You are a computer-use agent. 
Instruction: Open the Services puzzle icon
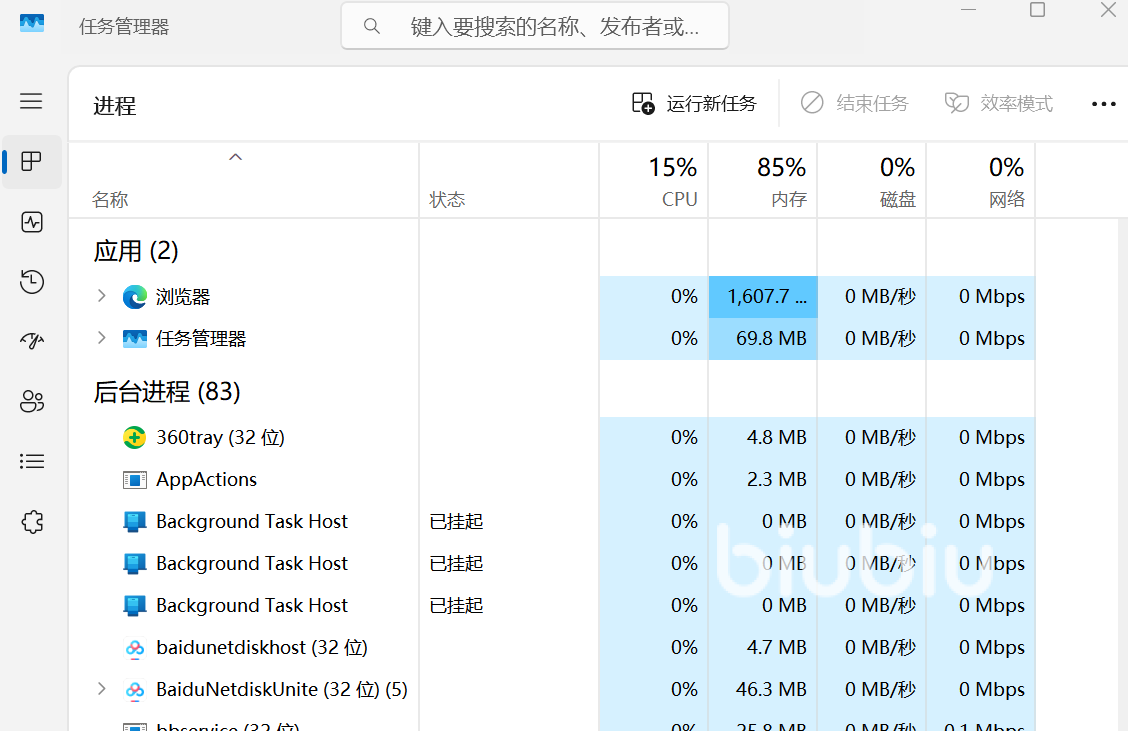[32, 521]
